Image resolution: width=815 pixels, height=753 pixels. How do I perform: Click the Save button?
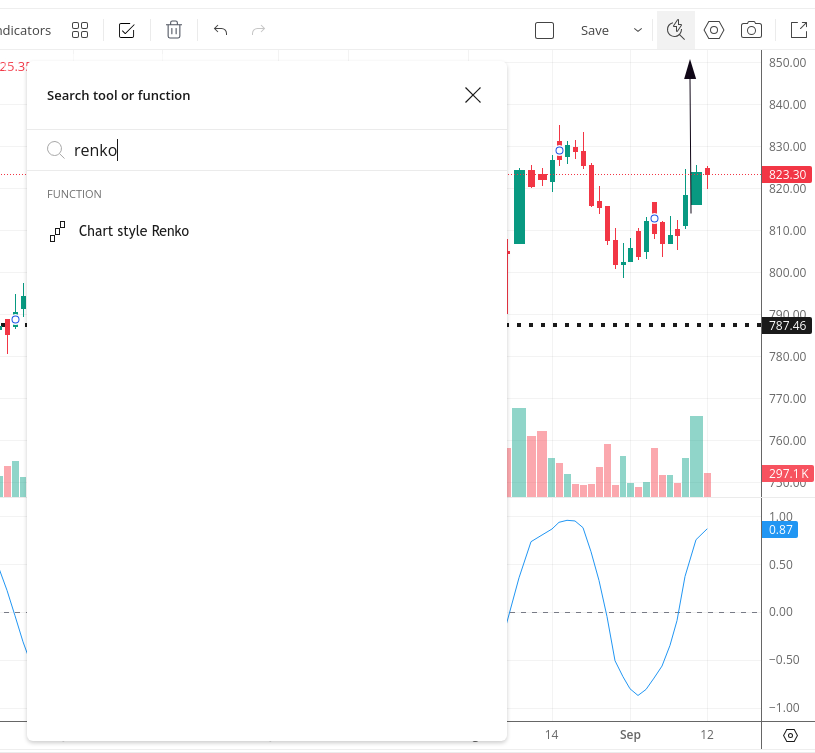tap(594, 30)
